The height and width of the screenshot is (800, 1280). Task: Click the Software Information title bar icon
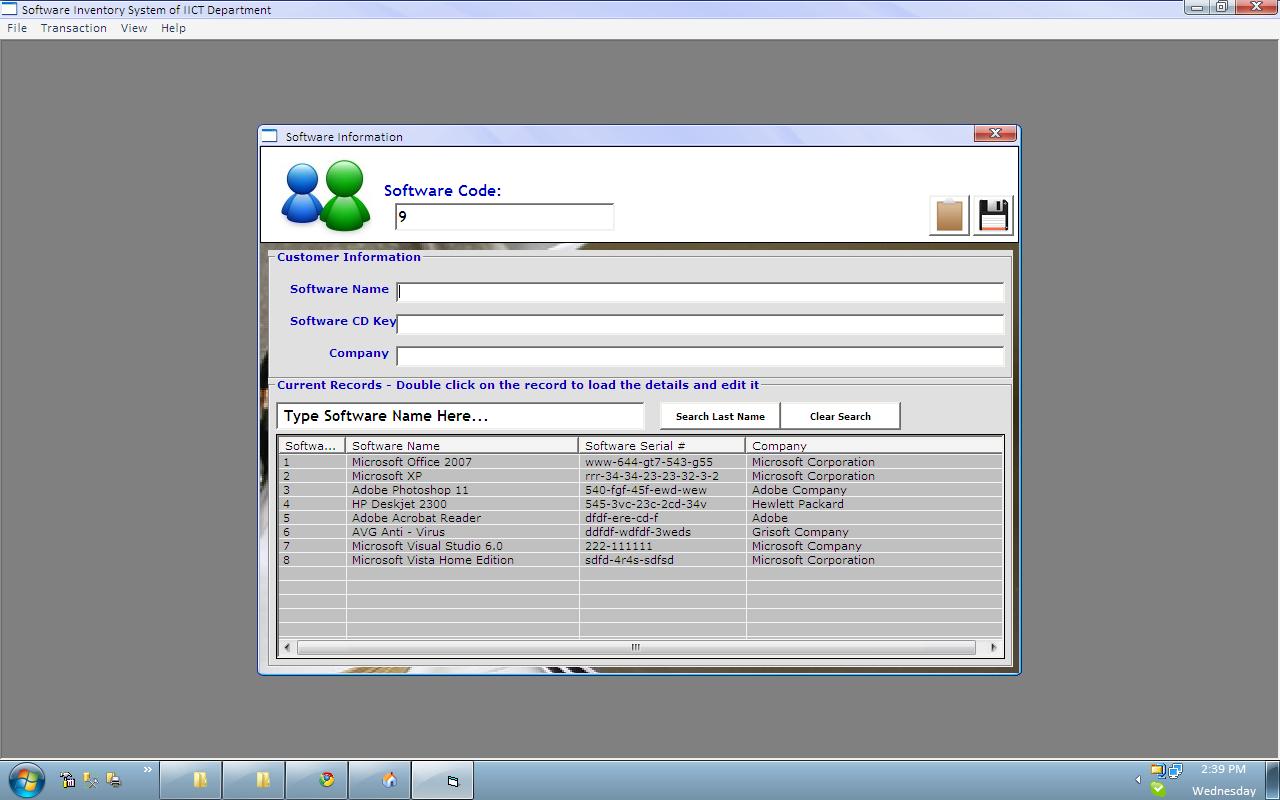(269, 135)
